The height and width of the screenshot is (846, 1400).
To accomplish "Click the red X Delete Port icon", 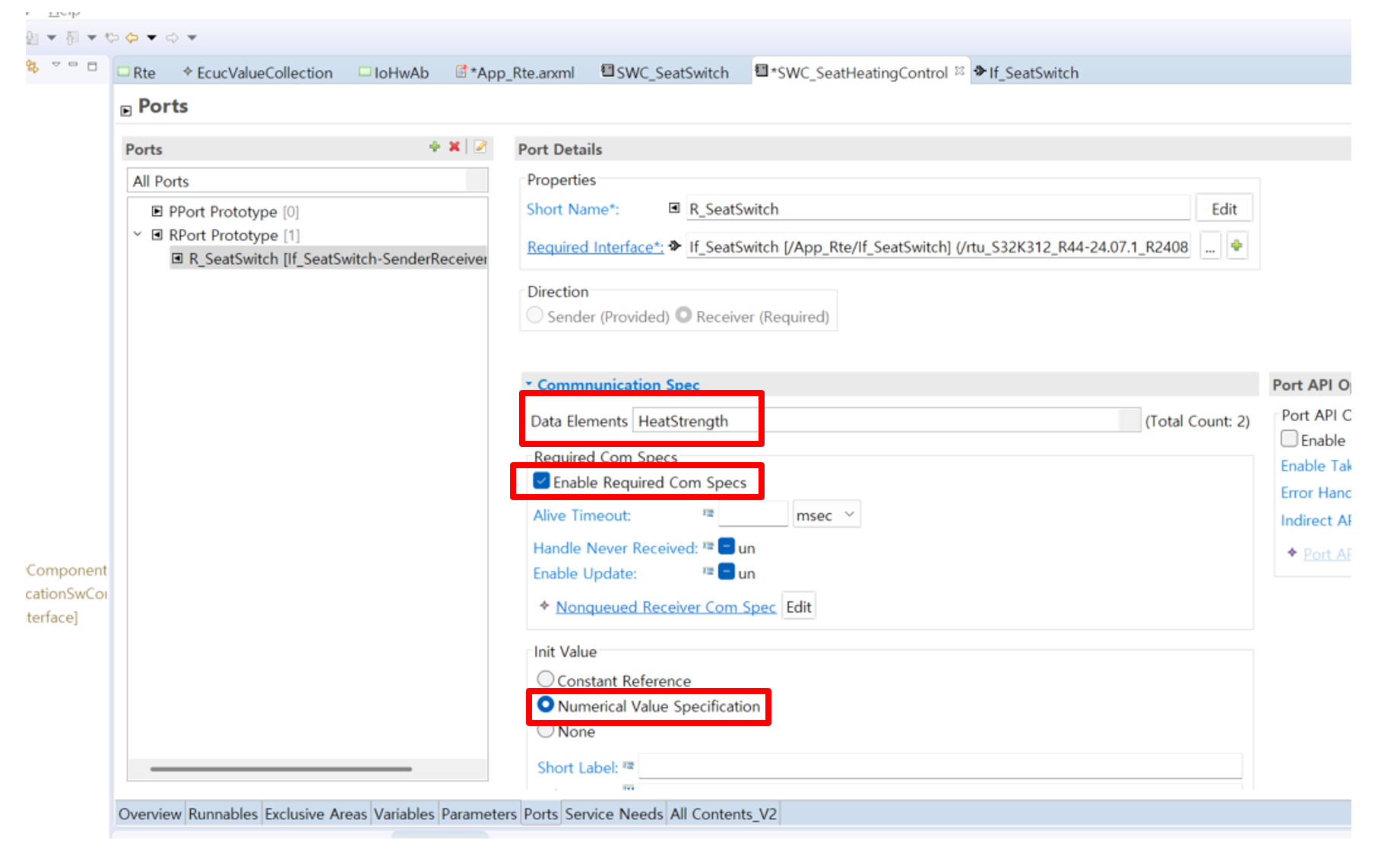I will tap(455, 147).
